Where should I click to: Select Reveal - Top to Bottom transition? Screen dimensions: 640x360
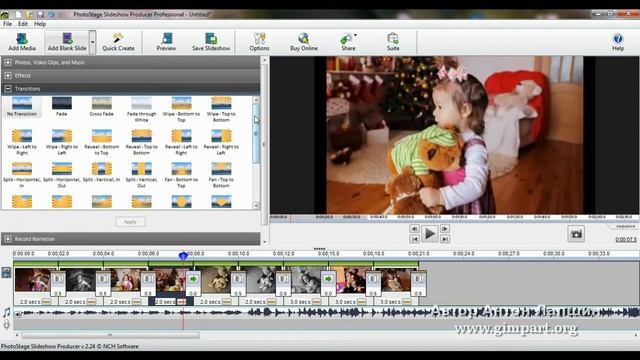tap(142, 142)
